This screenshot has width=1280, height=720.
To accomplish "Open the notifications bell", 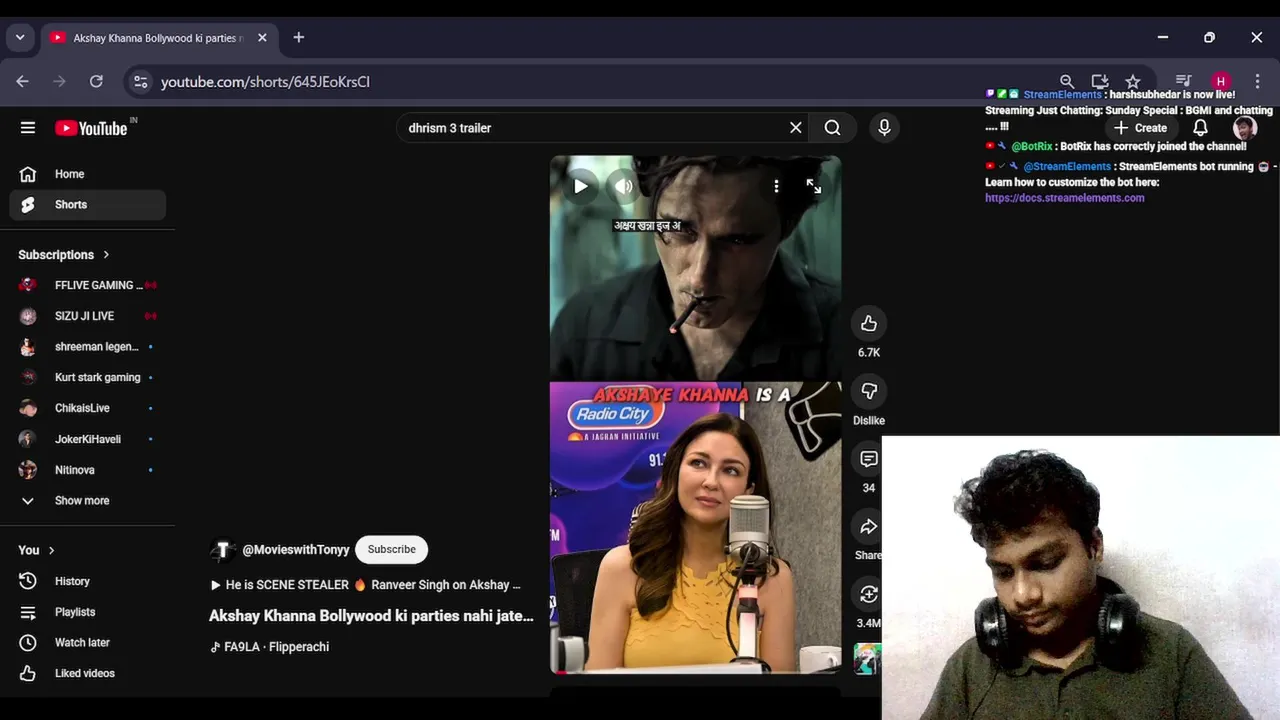I will point(1200,128).
